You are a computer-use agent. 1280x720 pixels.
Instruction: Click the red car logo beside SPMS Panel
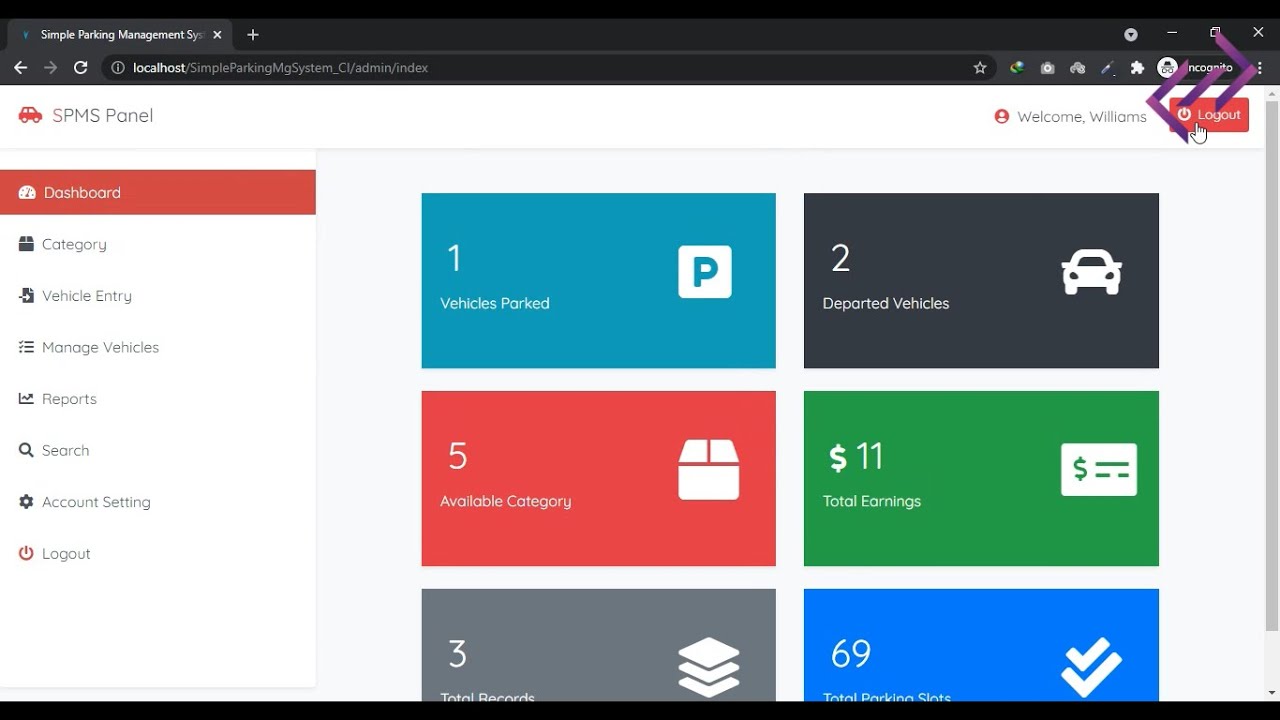(30, 115)
